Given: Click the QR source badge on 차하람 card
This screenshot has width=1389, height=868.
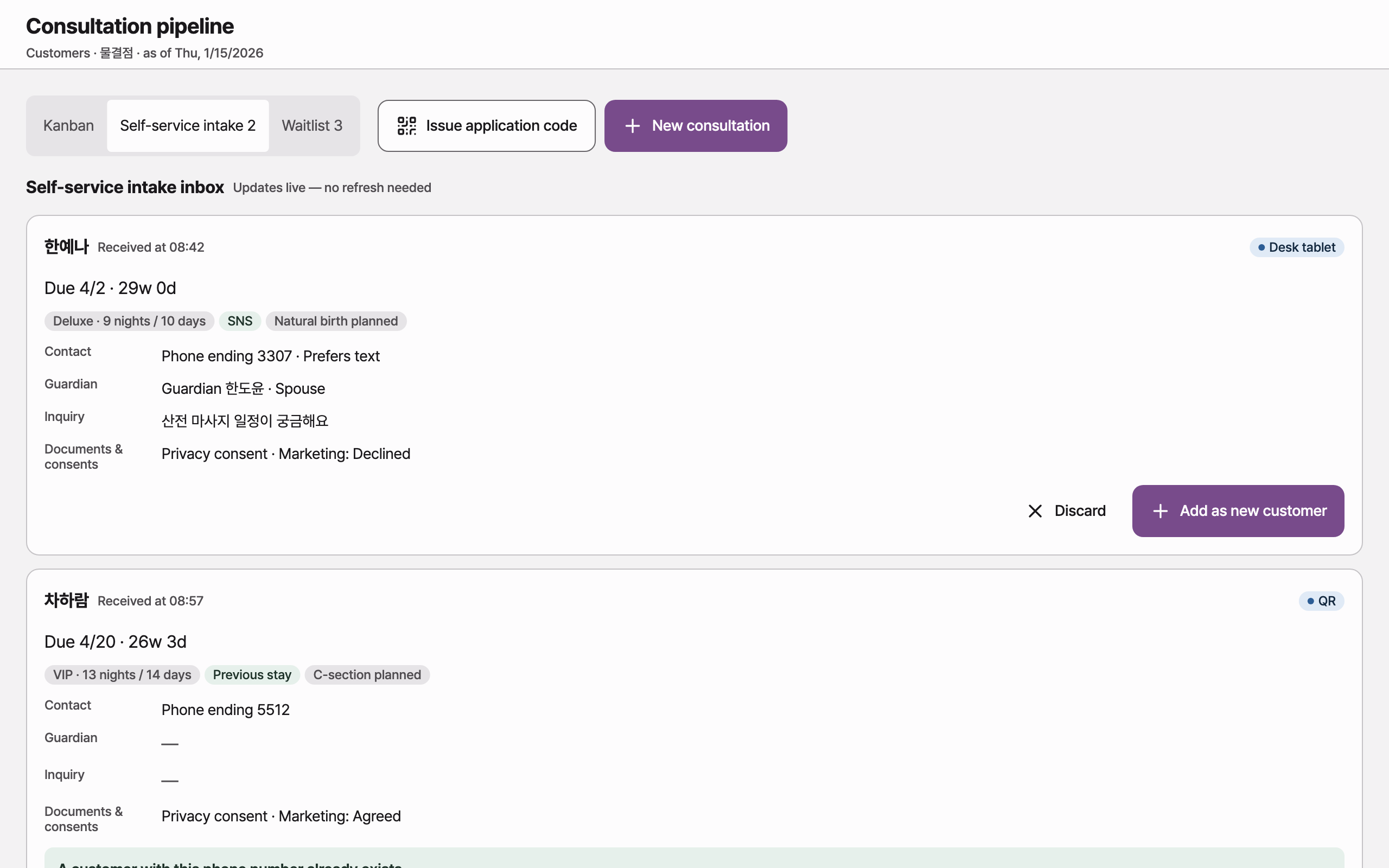Looking at the screenshot, I should point(1321,601).
